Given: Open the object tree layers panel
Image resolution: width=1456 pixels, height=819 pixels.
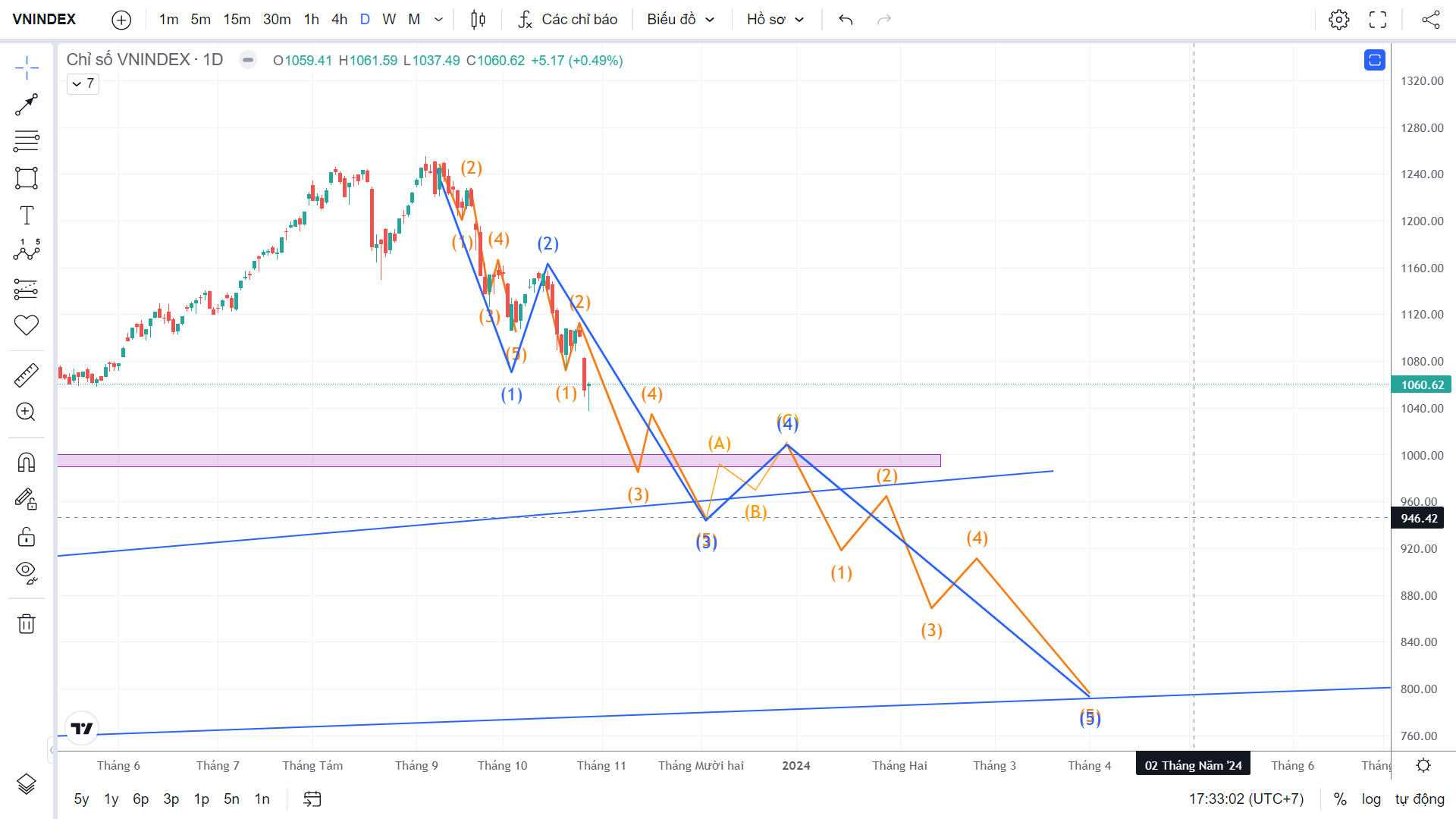Looking at the screenshot, I should pos(27,784).
